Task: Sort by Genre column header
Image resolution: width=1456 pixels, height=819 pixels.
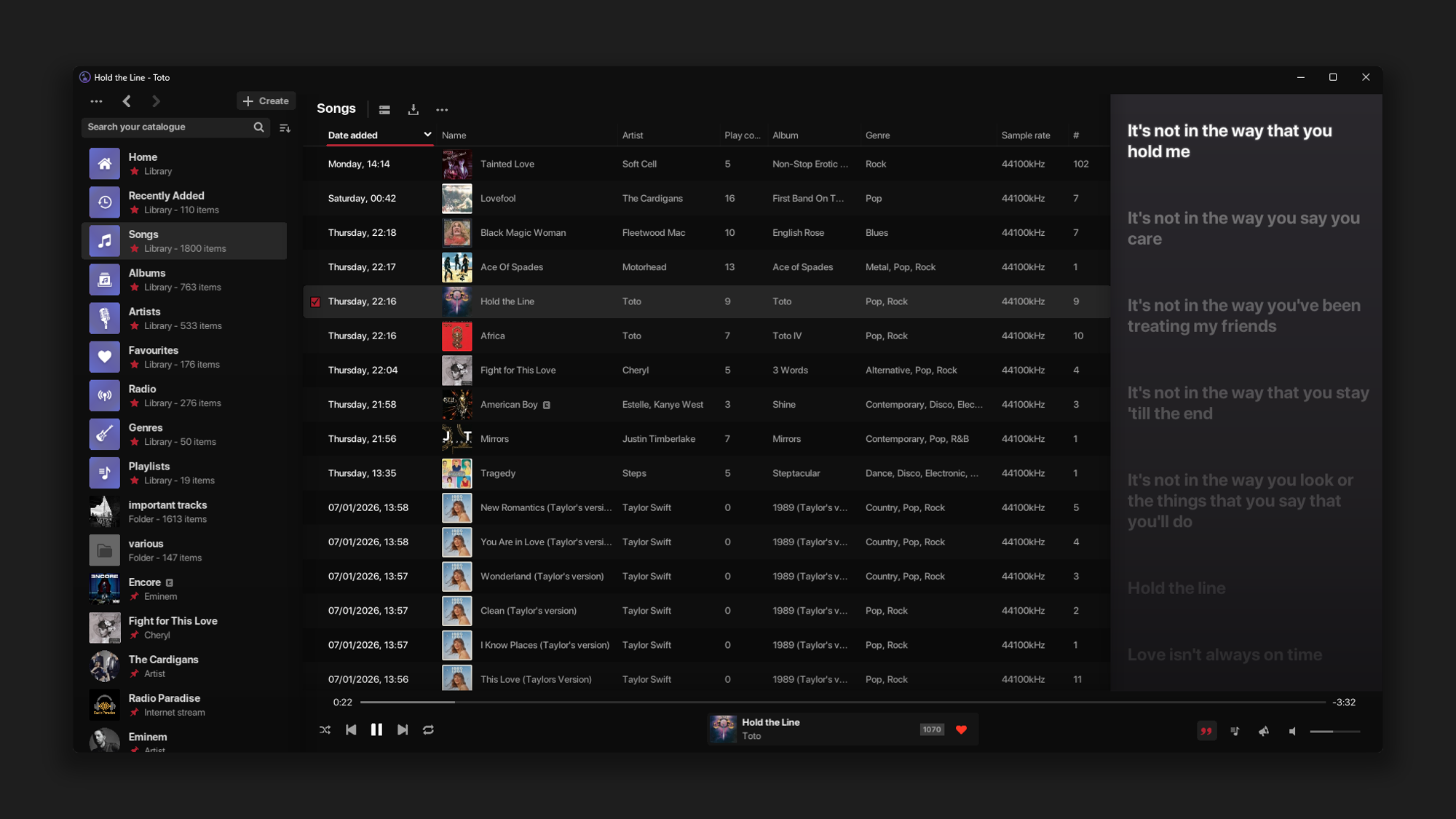Action: tap(877, 135)
